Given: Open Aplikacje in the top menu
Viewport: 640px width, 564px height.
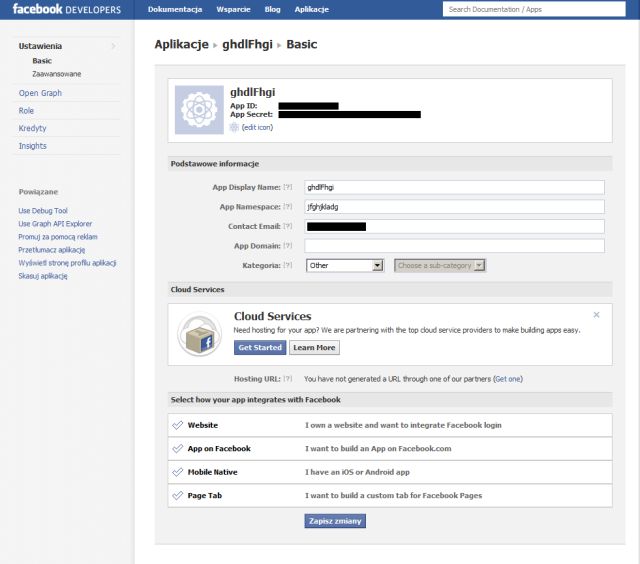Looking at the screenshot, I should coord(312,9).
